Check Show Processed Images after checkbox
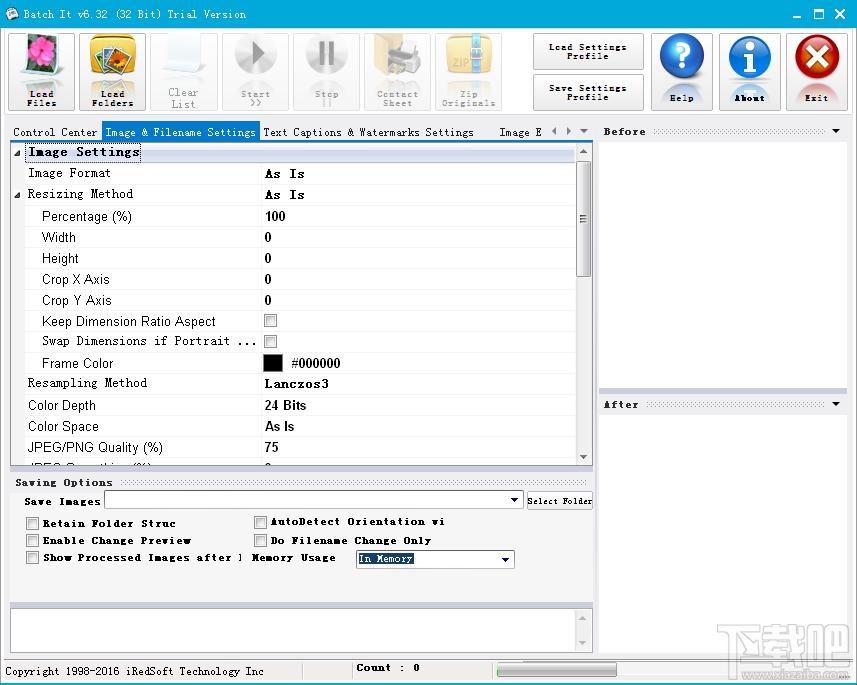This screenshot has width=857, height=685. point(33,558)
